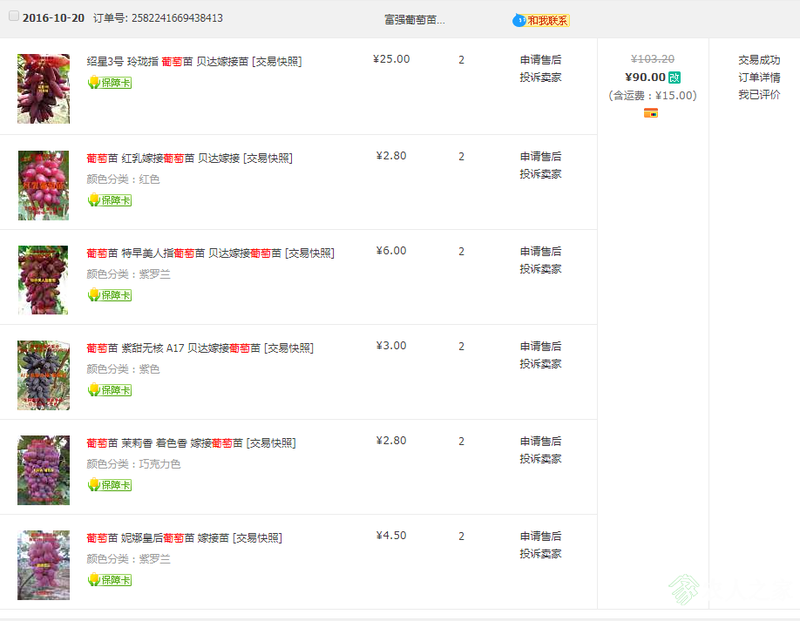Open seller shop 富强葡萄苗
800x621 pixels.
414,20
